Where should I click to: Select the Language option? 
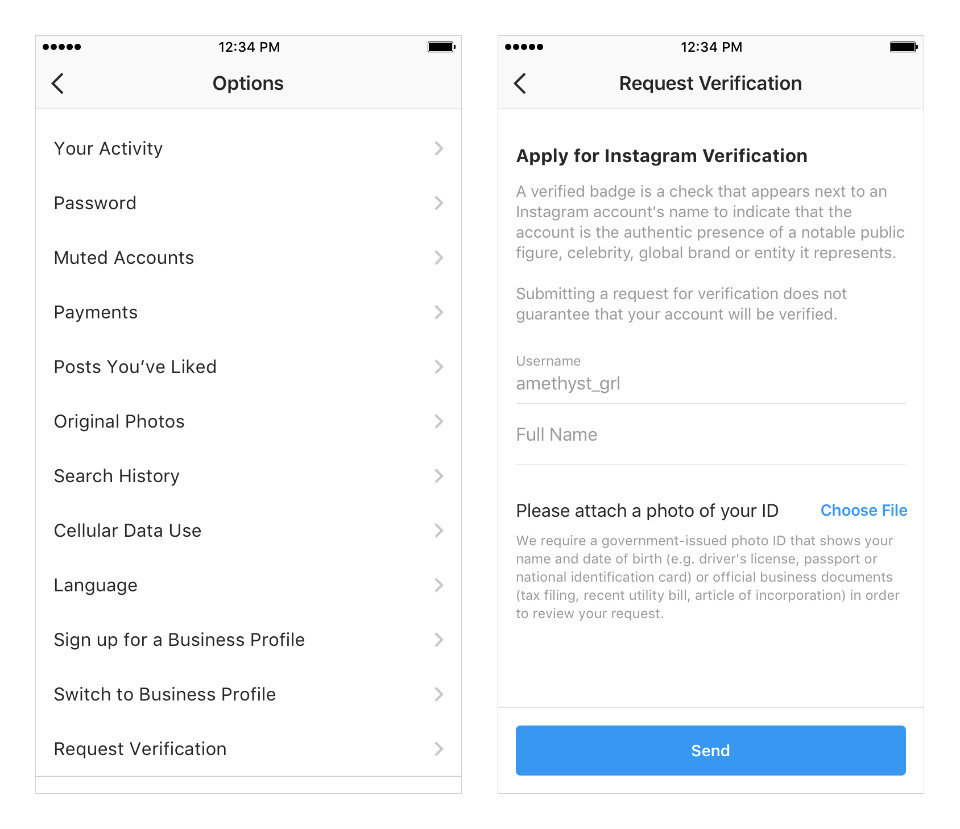(x=95, y=586)
